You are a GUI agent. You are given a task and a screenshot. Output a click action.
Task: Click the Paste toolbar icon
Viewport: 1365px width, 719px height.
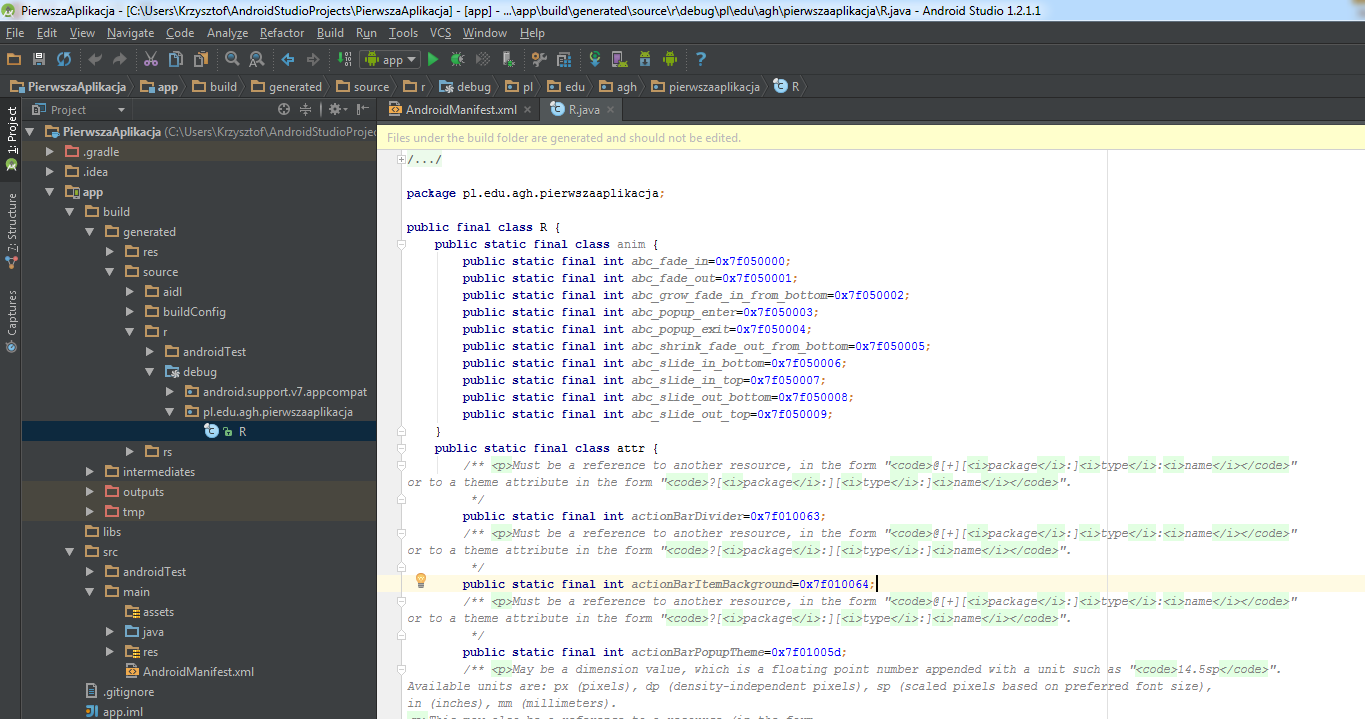(x=201, y=60)
